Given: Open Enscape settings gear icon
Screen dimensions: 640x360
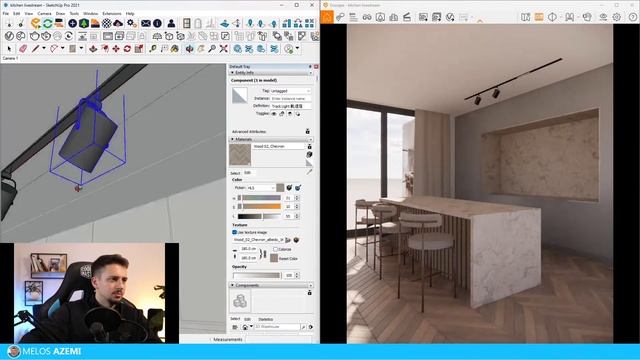Looking at the screenshot, I should click(617, 17).
